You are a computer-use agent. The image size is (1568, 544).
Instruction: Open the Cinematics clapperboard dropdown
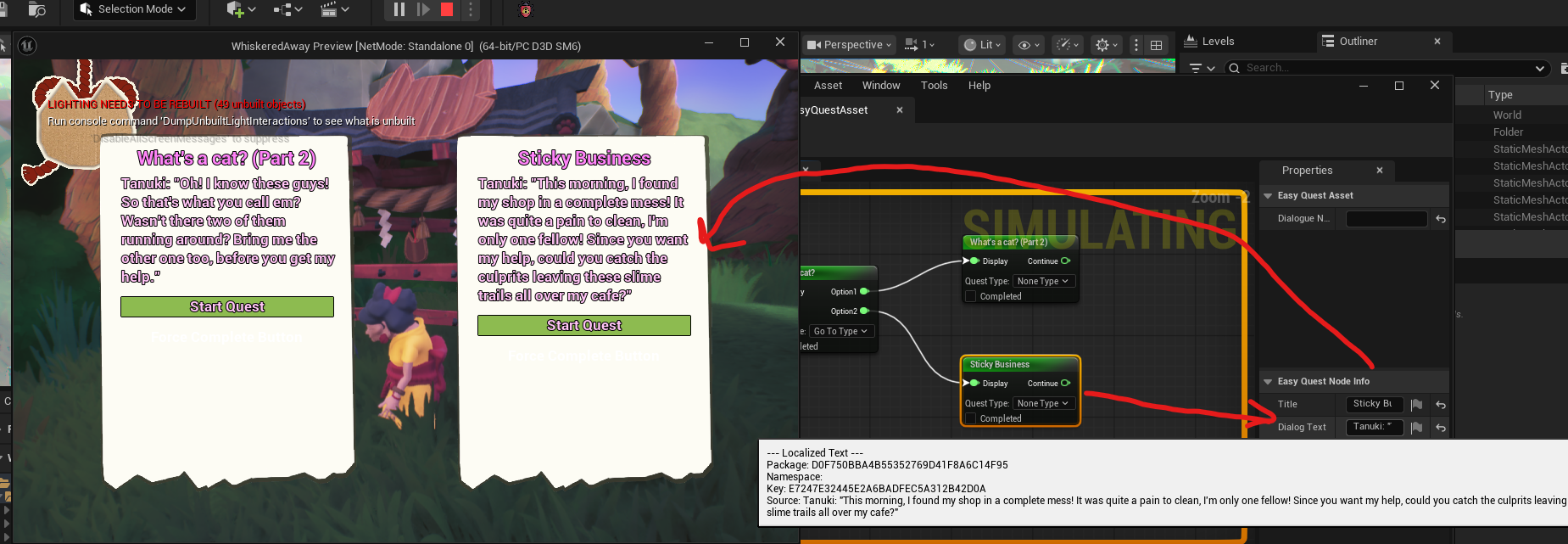(x=336, y=9)
